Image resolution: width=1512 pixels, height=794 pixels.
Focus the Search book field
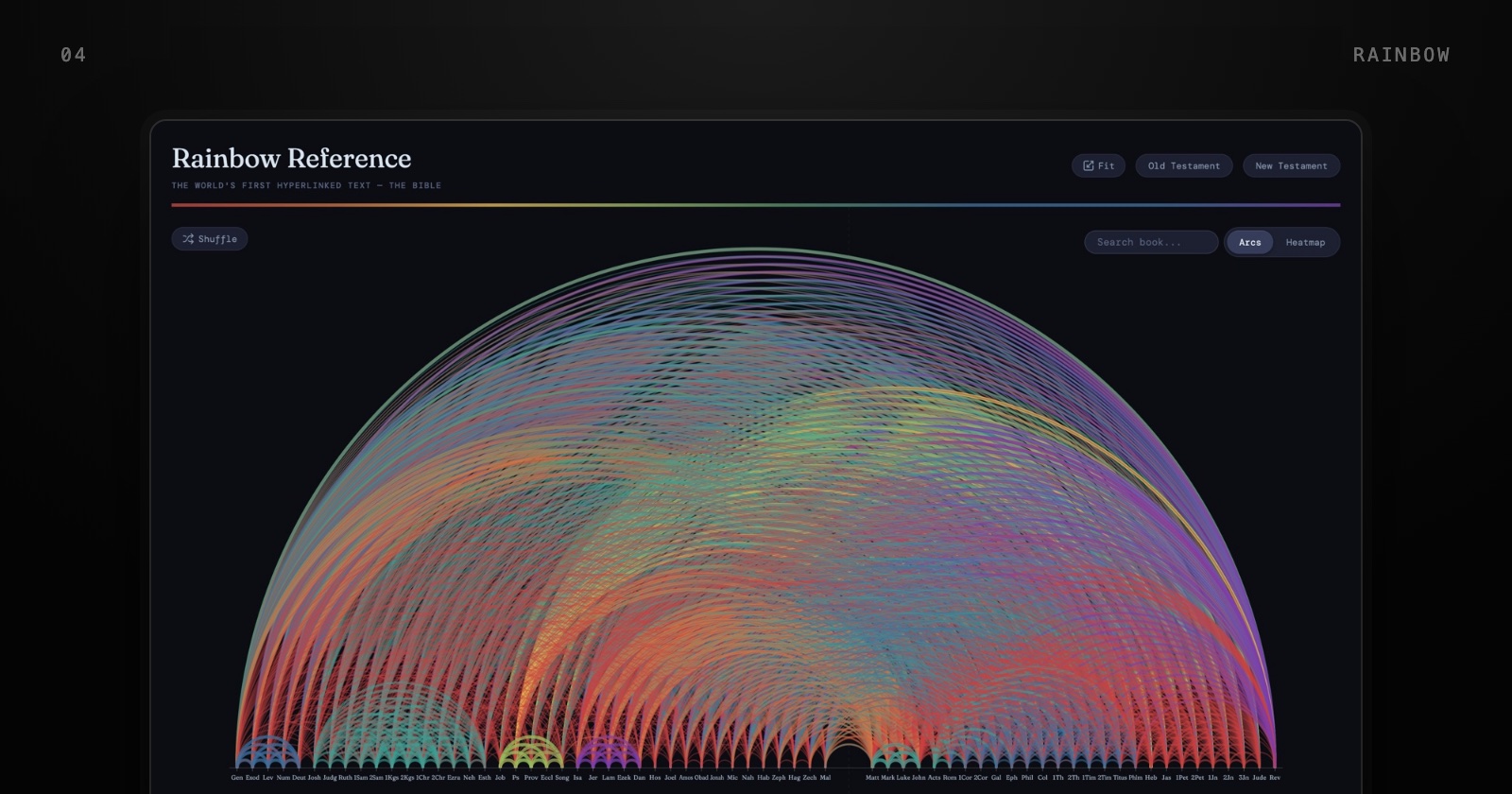pos(1151,242)
